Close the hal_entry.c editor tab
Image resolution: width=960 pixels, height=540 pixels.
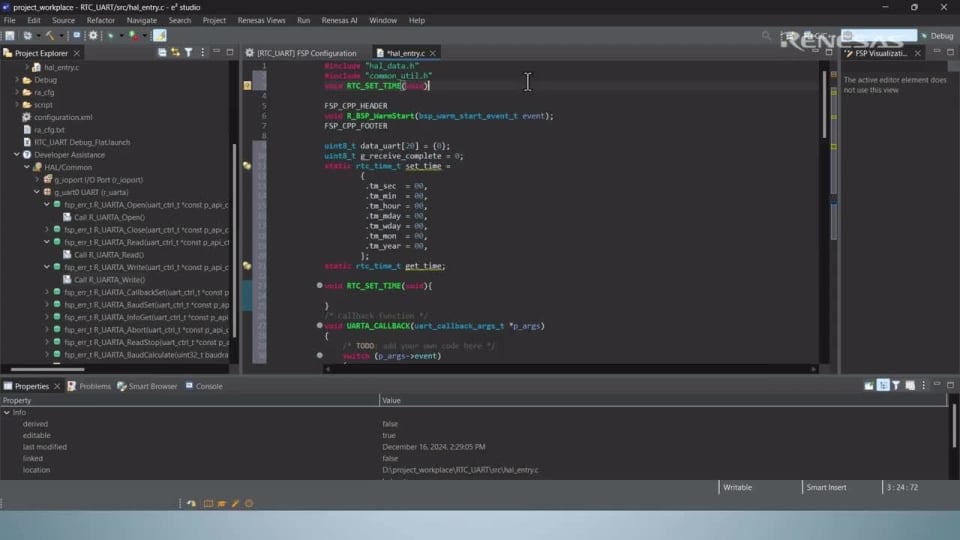(x=433, y=53)
